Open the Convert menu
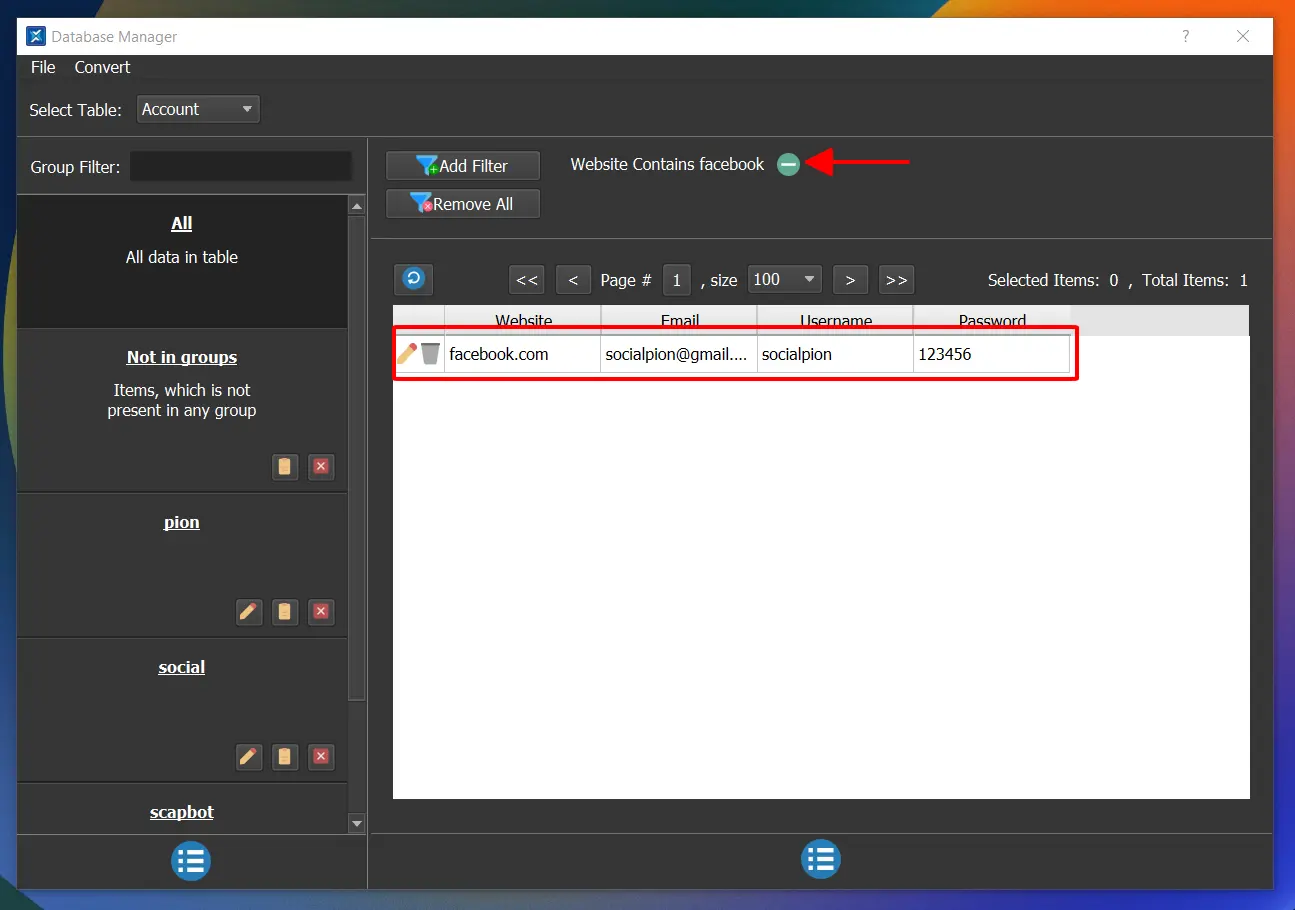Screen dimensions: 1295x910 pyautogui.click(x=102, y=67)
